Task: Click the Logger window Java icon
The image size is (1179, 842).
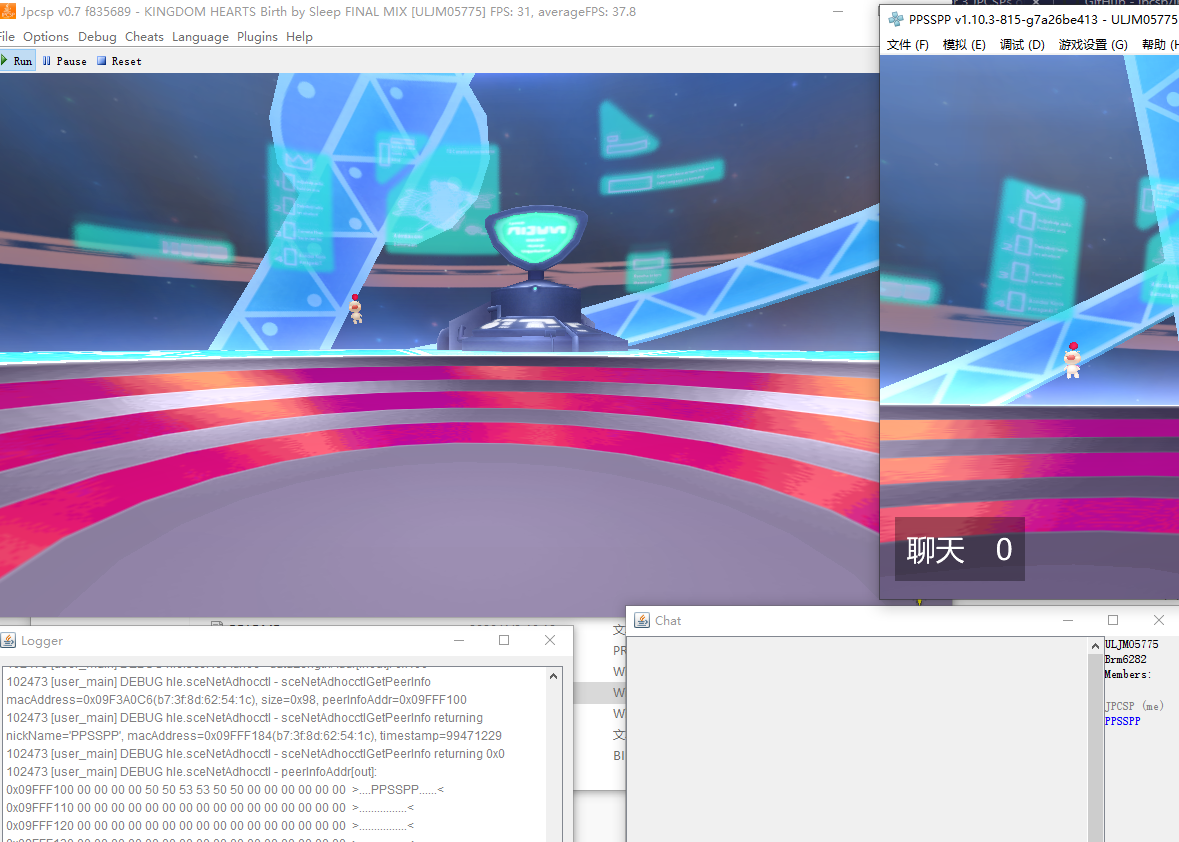Action: (x=8, y=641)
